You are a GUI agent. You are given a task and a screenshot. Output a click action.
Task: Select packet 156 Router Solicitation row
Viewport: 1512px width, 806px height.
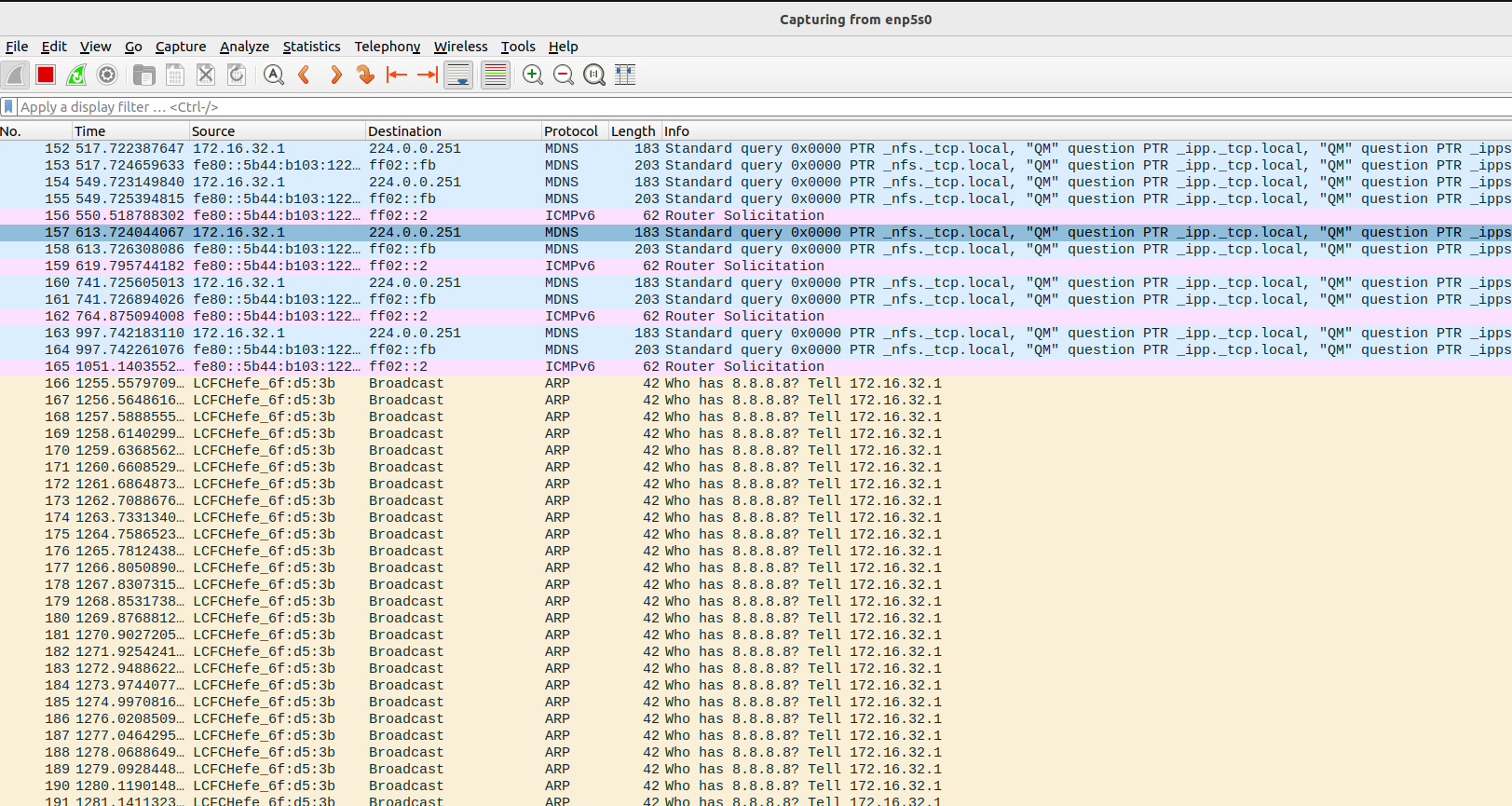pos(756,215)
